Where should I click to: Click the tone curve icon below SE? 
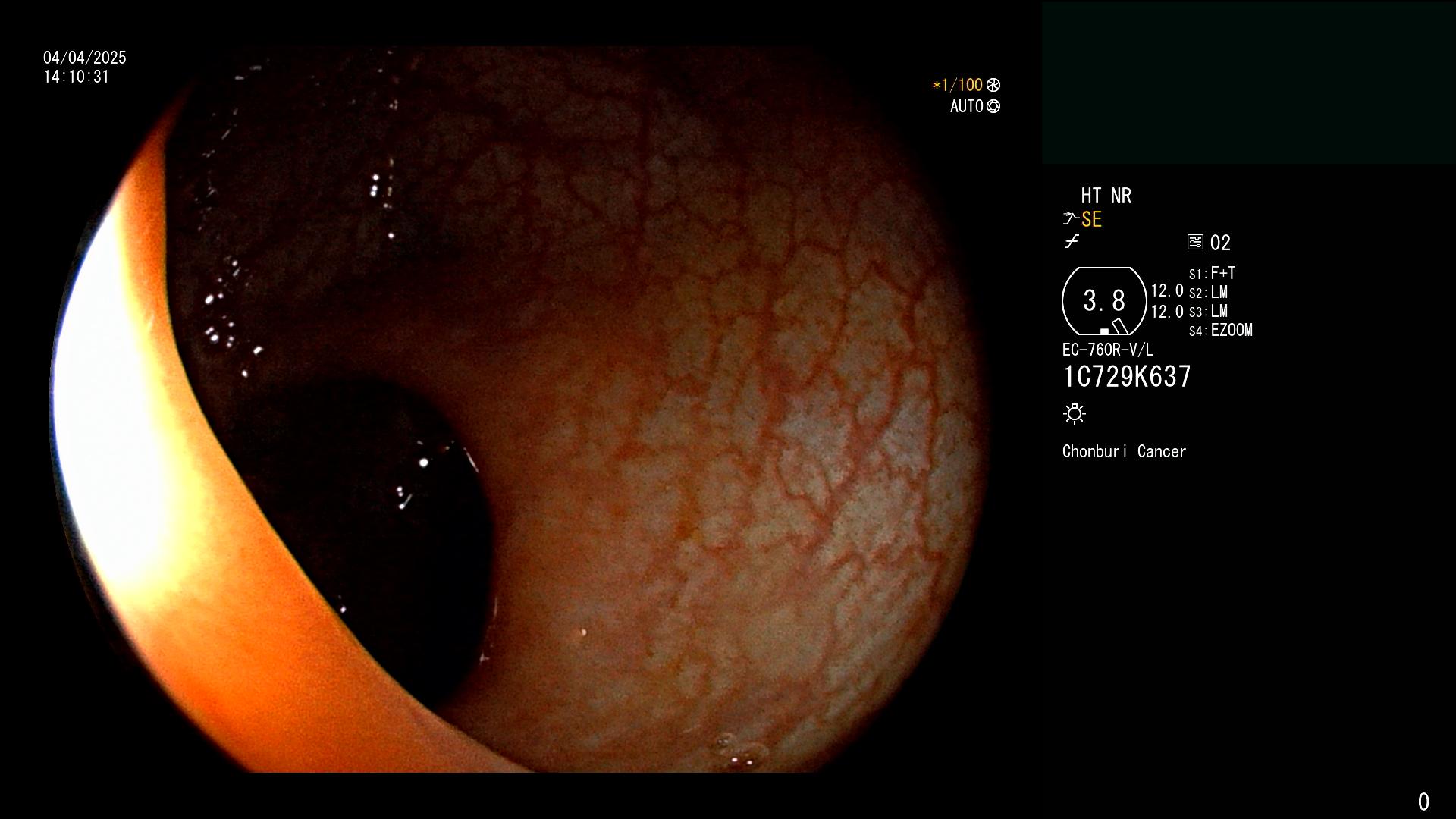click(1072, 242)
